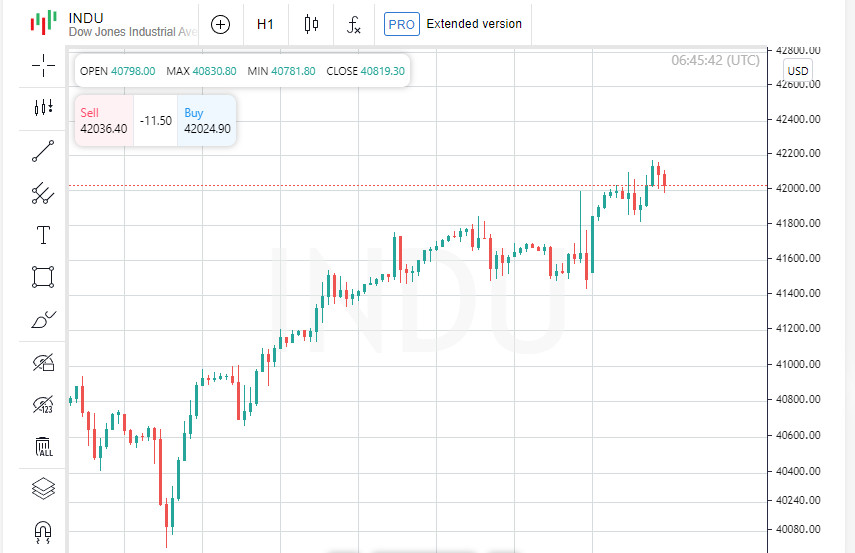This screenshot has width=855, height=553.
Task: Toggle magnet snap mode
Action: pyautogui.click(x=43, y=530)
